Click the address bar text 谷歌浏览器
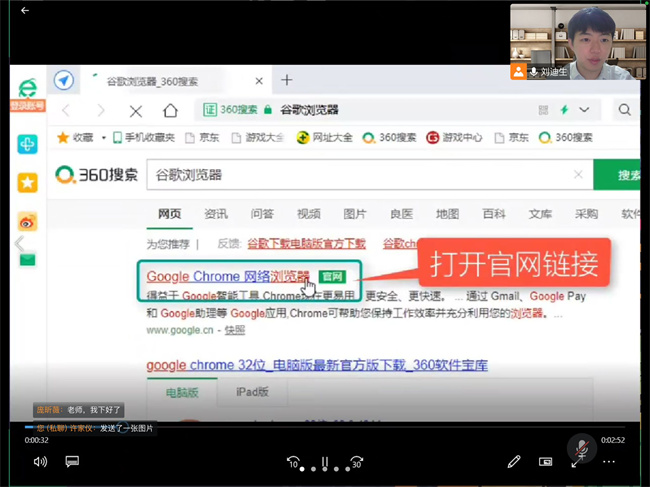 tap(309, 110)
